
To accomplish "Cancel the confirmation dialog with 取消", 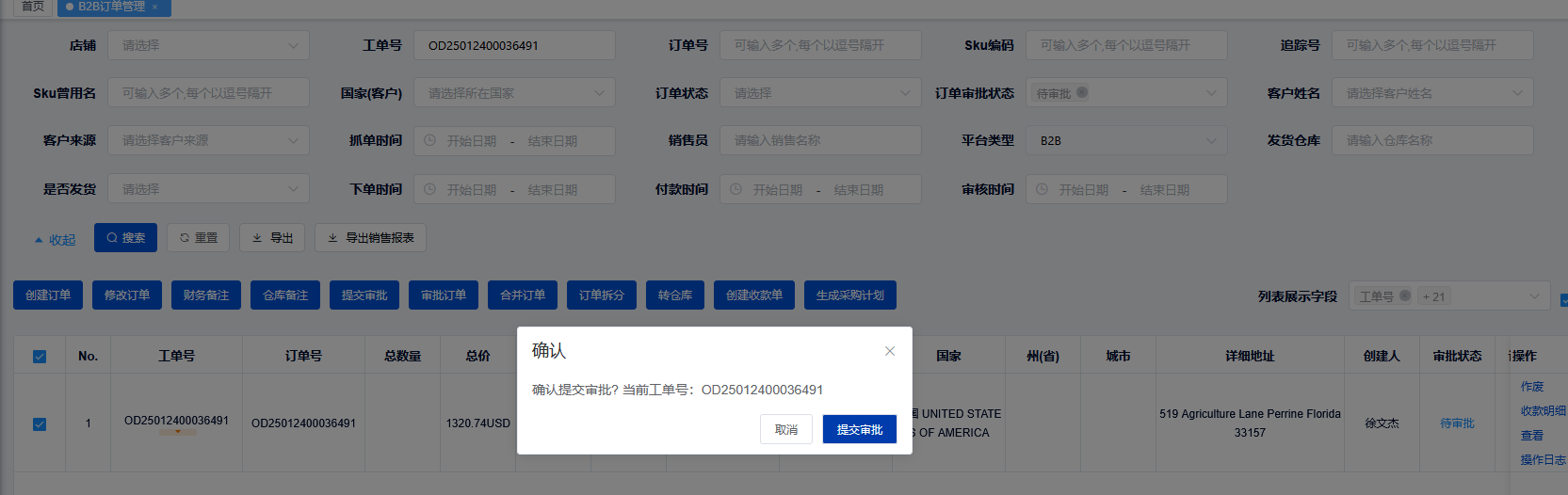I will tap(786, 429).
